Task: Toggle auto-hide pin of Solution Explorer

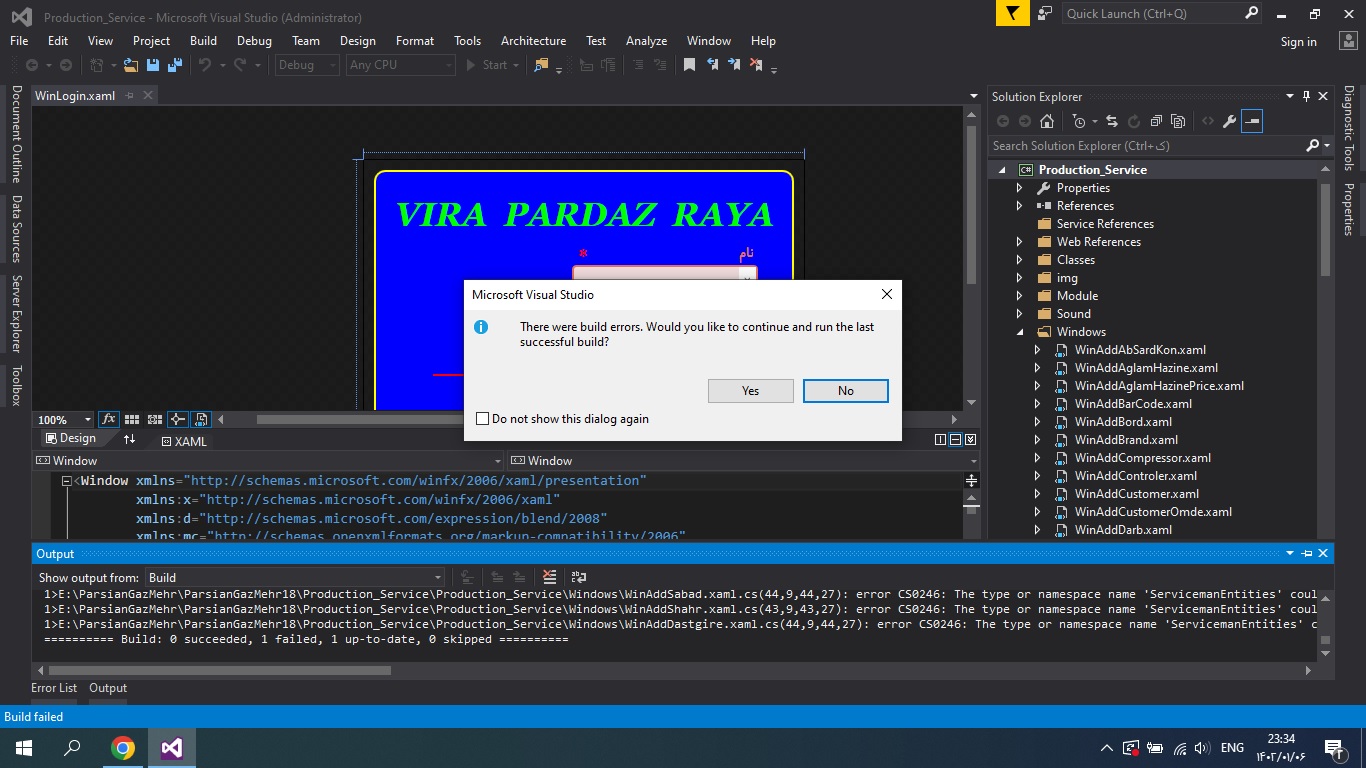Action: click(1306, 96)
